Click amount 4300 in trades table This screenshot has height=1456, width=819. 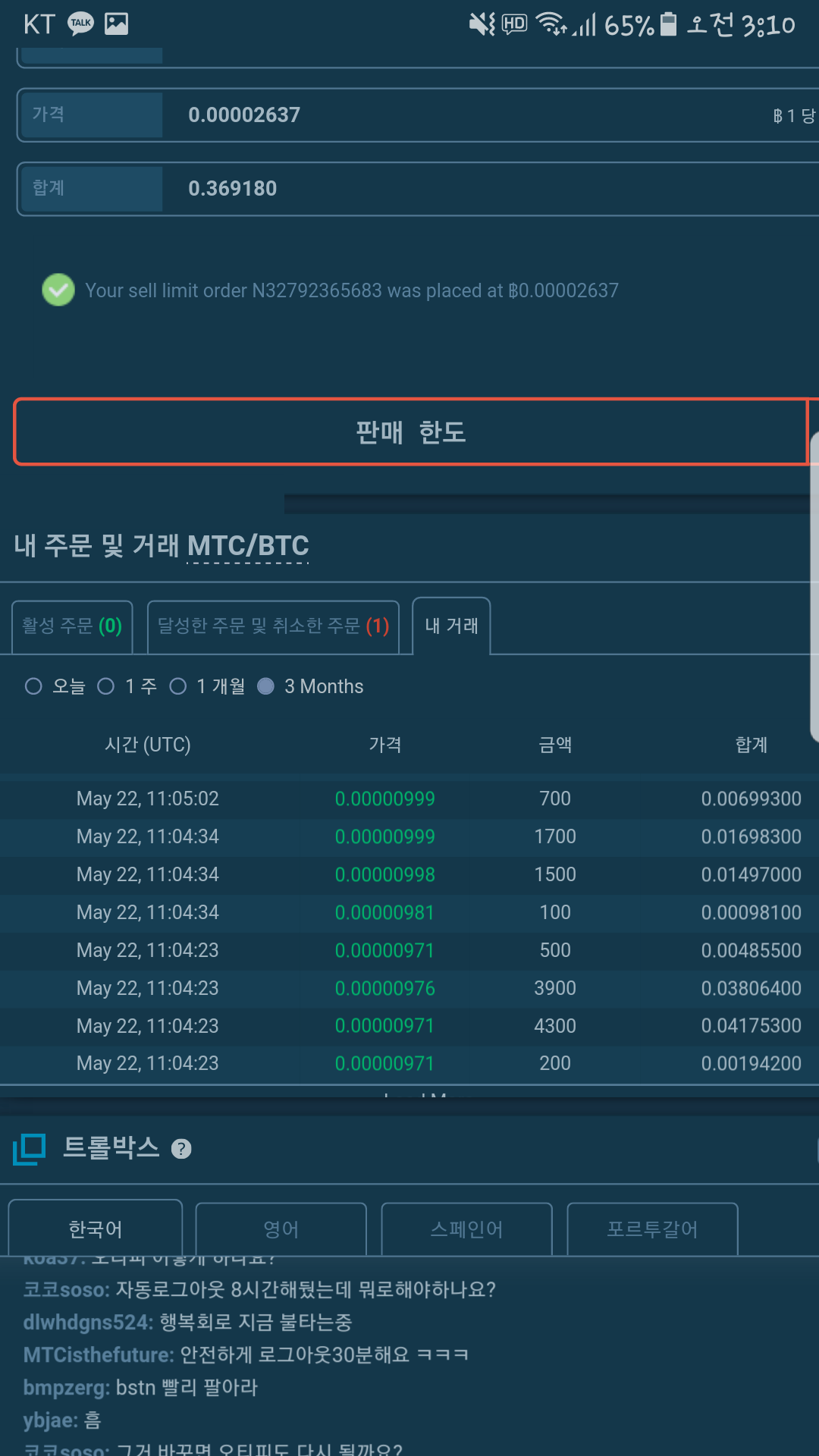click(x=555, y=1026)
